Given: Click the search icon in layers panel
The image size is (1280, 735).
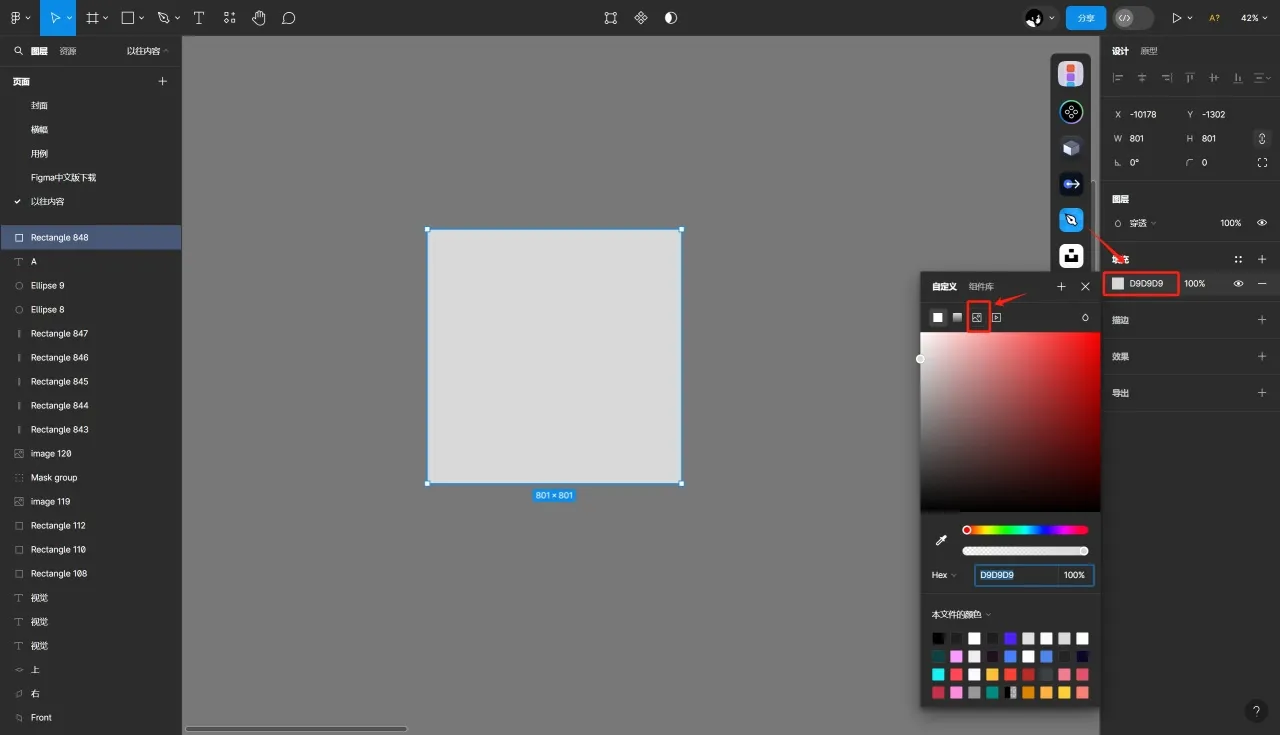Looking at the screenshot, I should click(x=18, y=51).
